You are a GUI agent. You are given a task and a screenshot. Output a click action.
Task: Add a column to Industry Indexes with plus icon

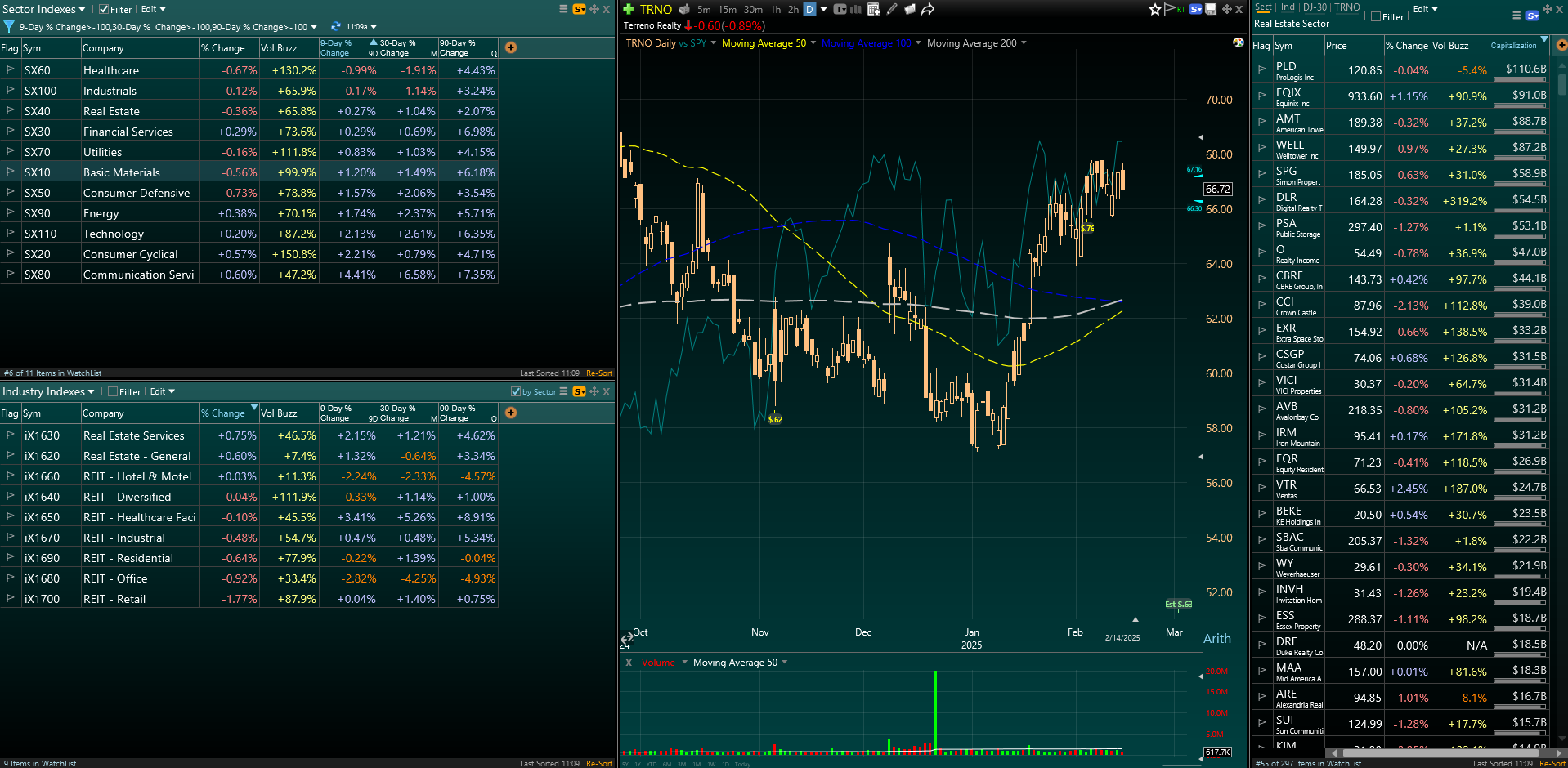tap(511, 413)
